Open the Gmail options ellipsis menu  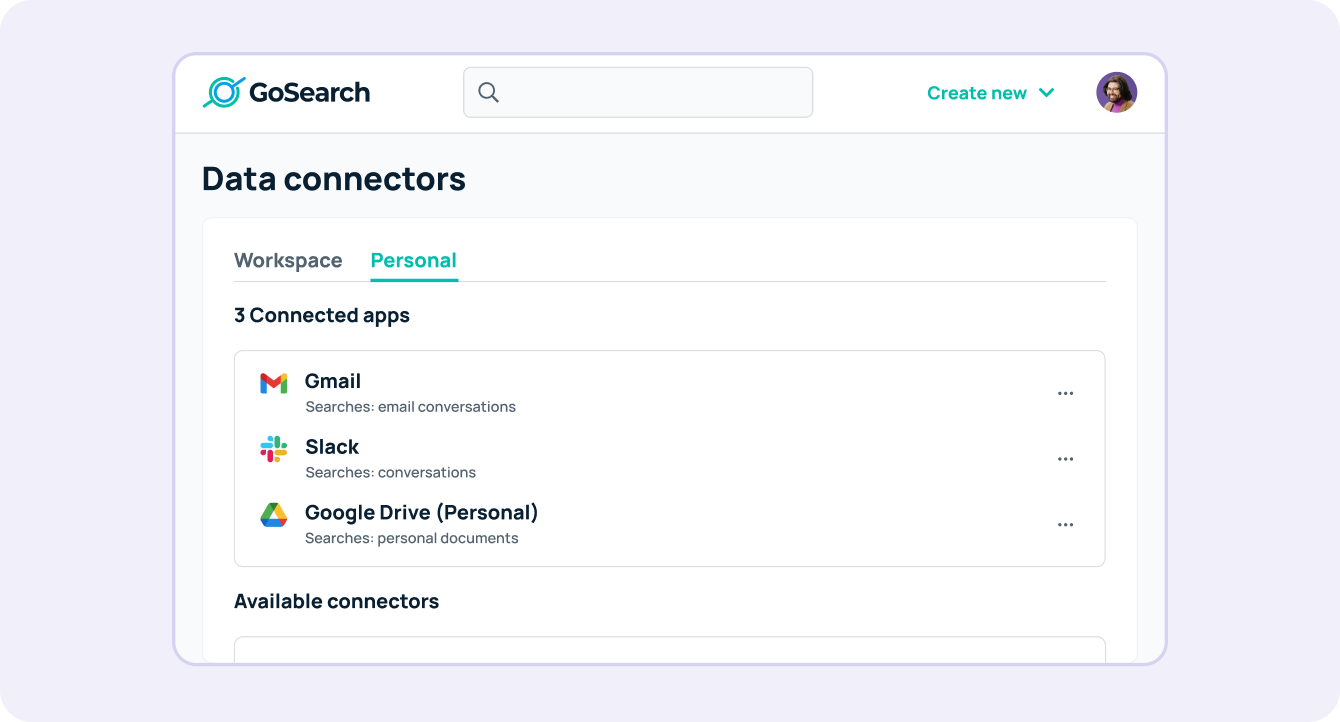coord(1065,393)
